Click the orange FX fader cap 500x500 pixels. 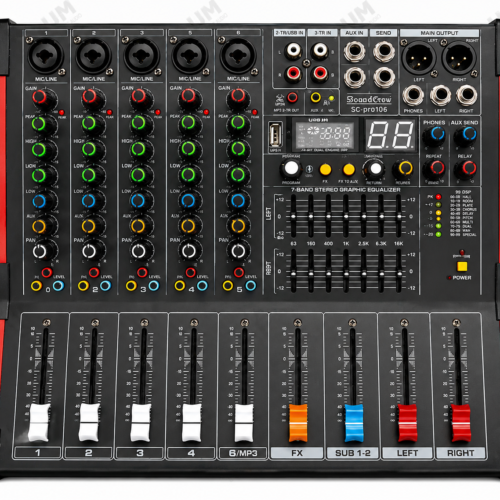(x=298, y=423)
